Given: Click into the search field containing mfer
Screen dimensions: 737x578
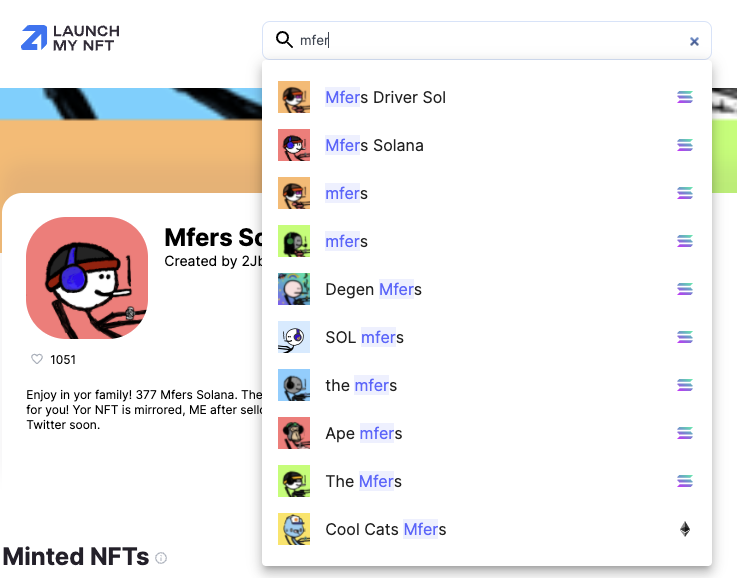Looking at the screenshot, I should click(486, 40).
